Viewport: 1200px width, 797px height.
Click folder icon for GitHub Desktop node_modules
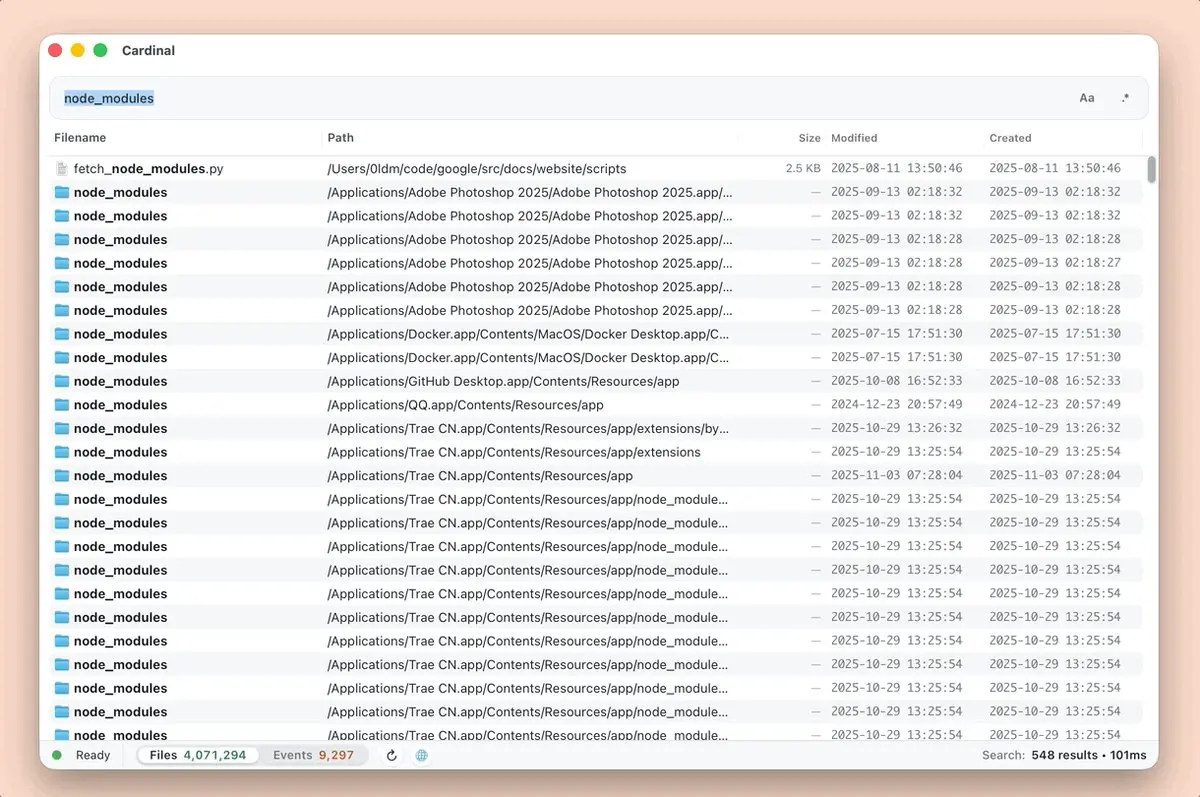tap(62, 381)
